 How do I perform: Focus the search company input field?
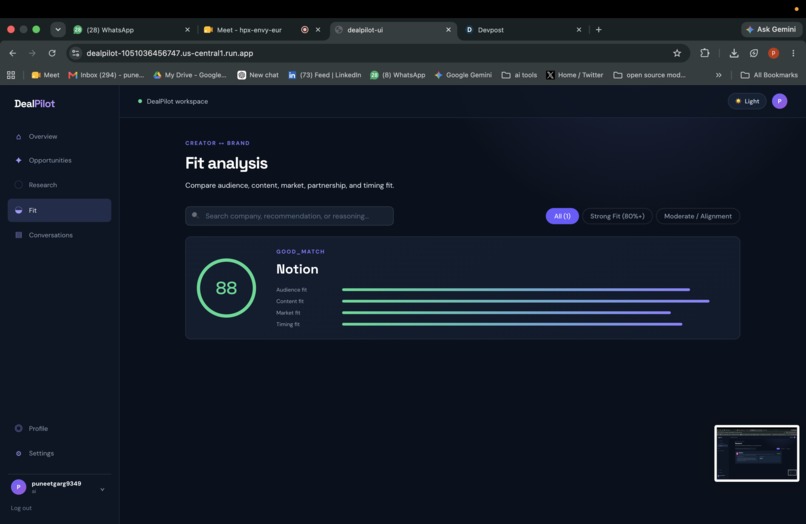point(289,216)
